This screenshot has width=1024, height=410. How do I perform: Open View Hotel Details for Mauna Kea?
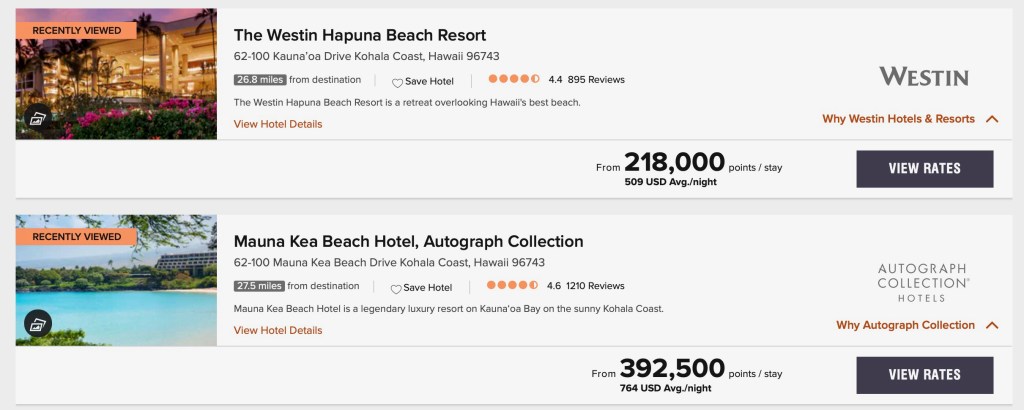278,330
